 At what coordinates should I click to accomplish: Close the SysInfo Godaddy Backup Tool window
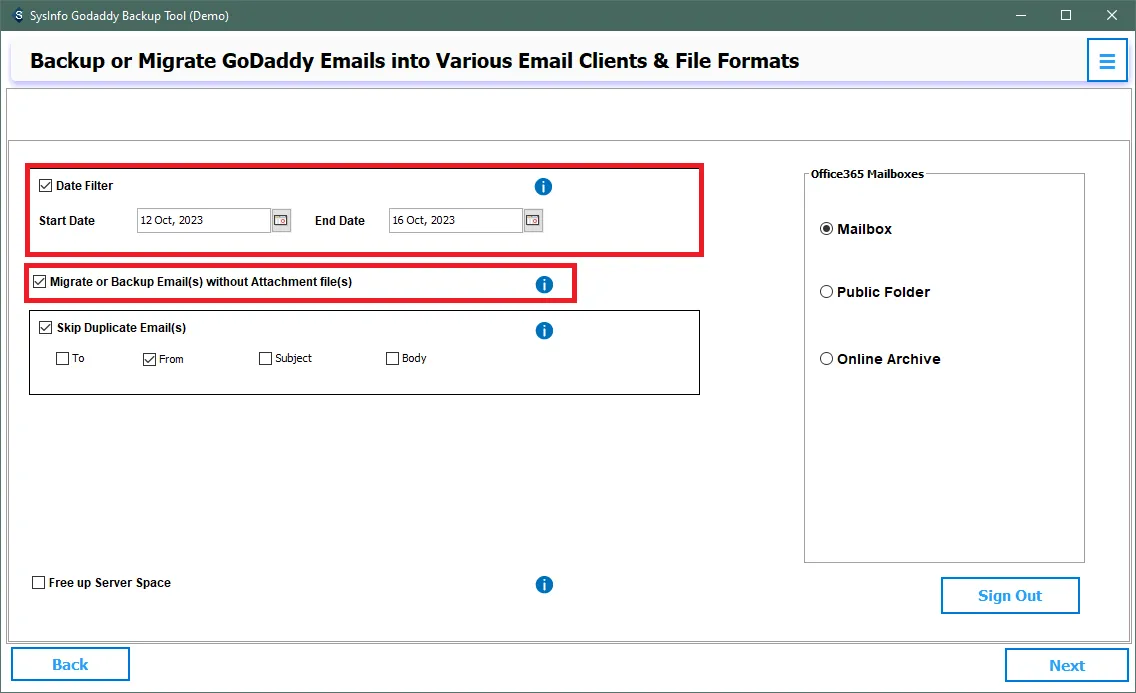pos(1111,15)
